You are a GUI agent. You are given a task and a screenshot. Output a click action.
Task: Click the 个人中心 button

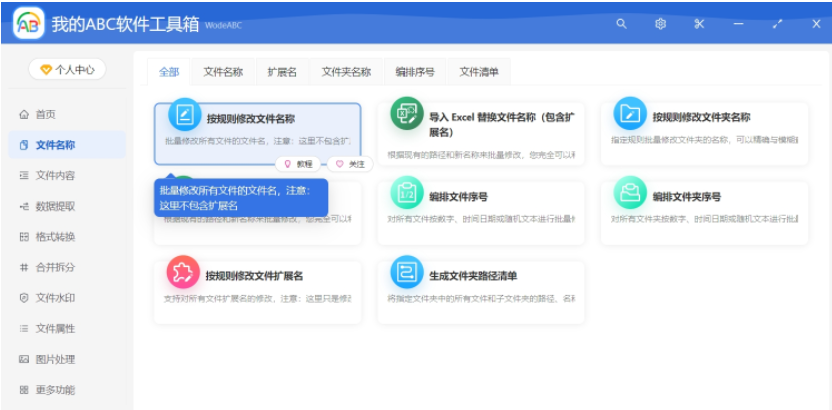pos(67,69)
